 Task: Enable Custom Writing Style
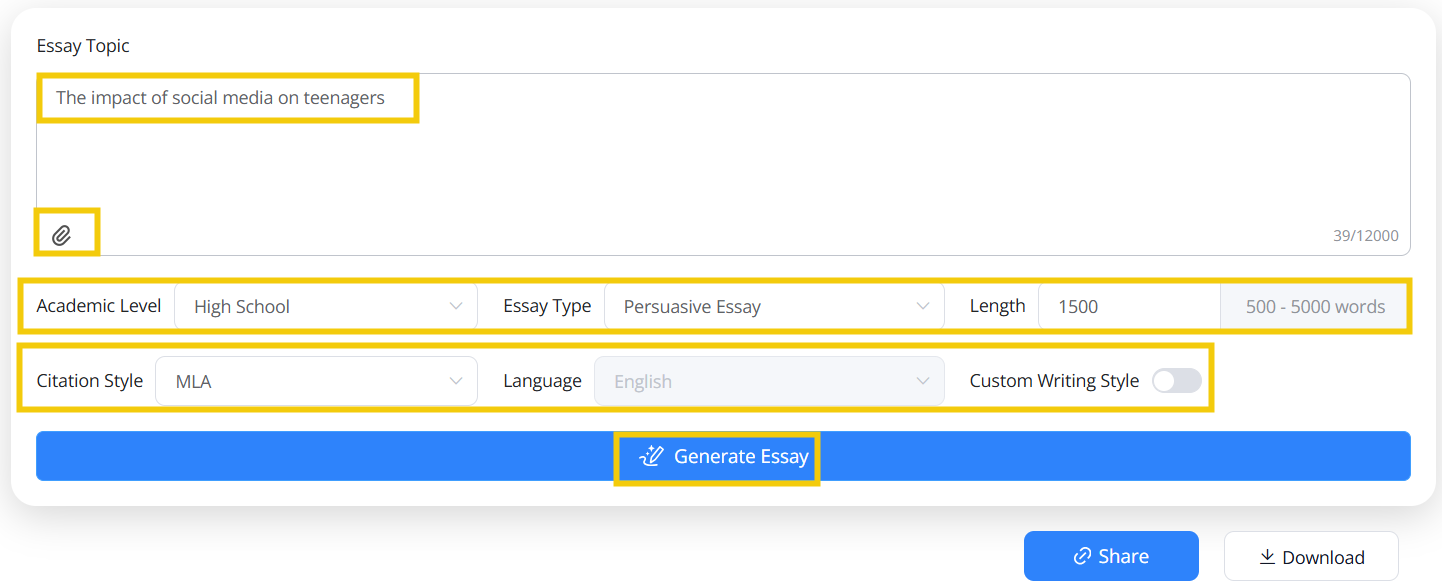tap(1176, 380)
